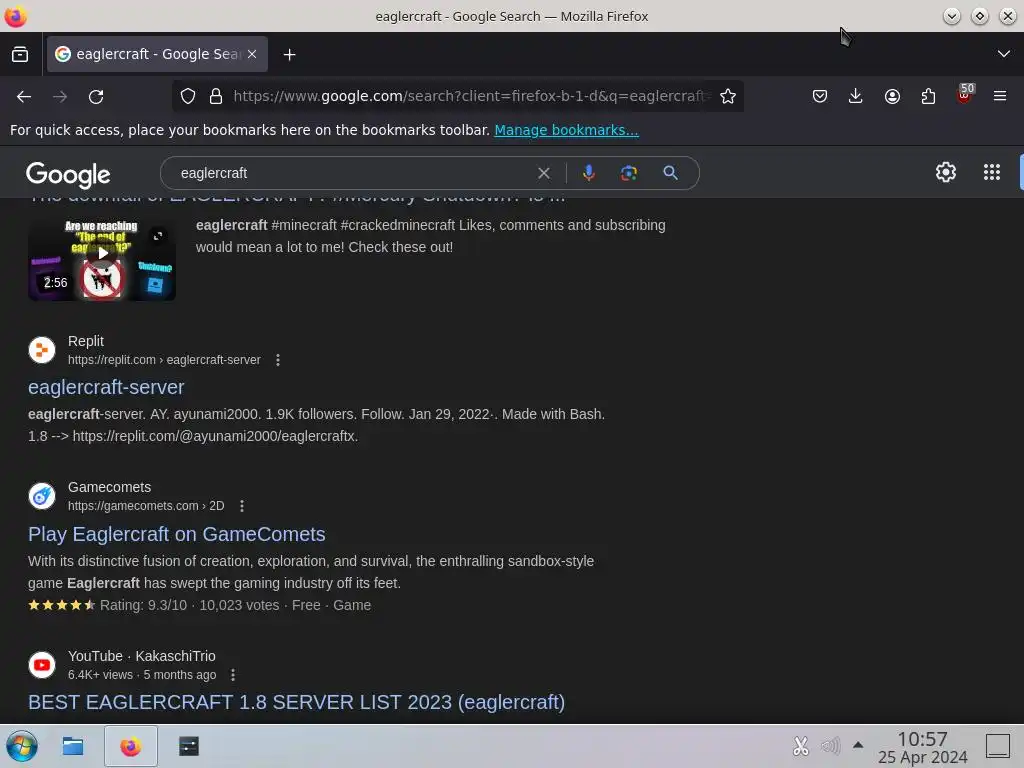
Task: Open BEST EAGLERCRAFT 1.8 SERVER LIST 2023 link
Action: pos(296,702)
